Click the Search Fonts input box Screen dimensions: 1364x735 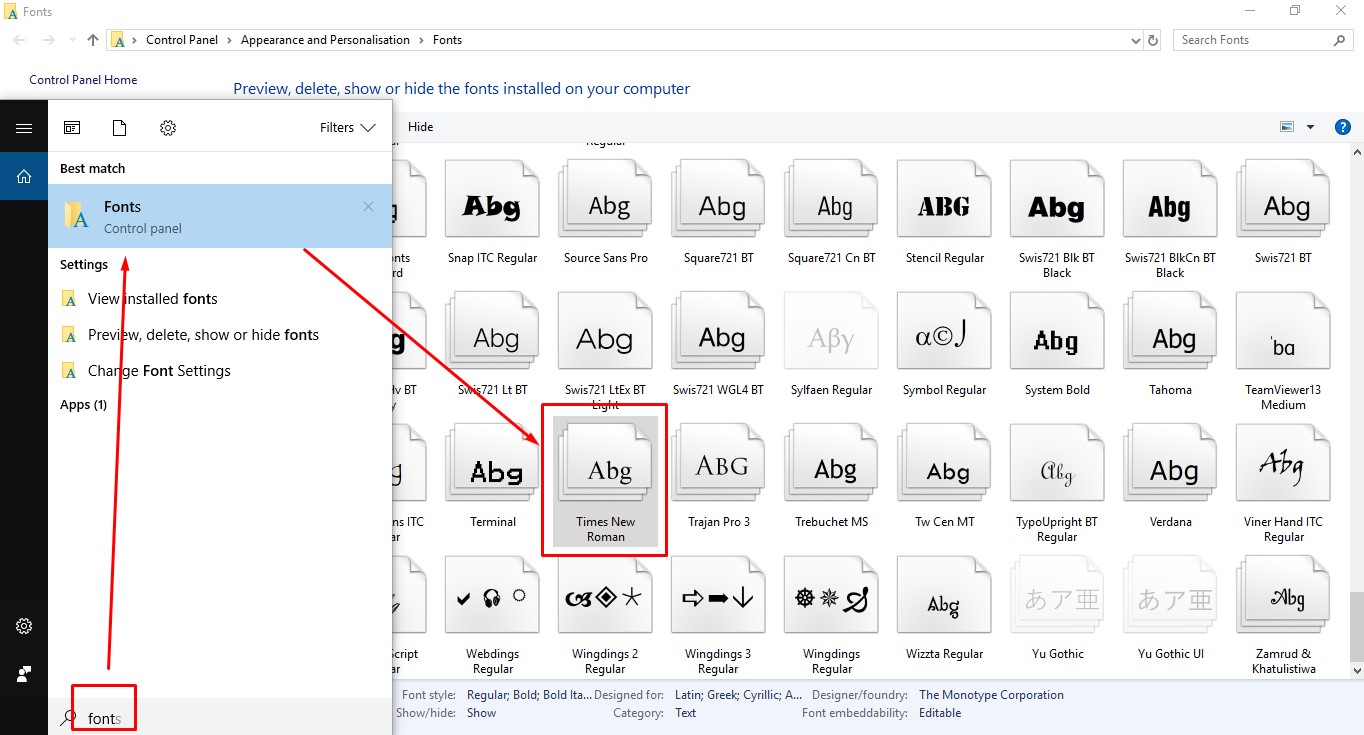(x=1254, y=40)
